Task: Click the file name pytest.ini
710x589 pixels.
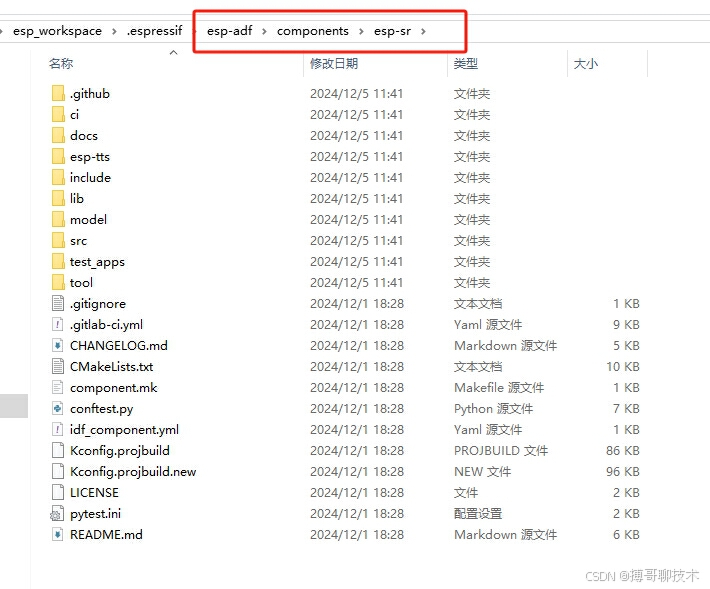Action: [95, 514]
